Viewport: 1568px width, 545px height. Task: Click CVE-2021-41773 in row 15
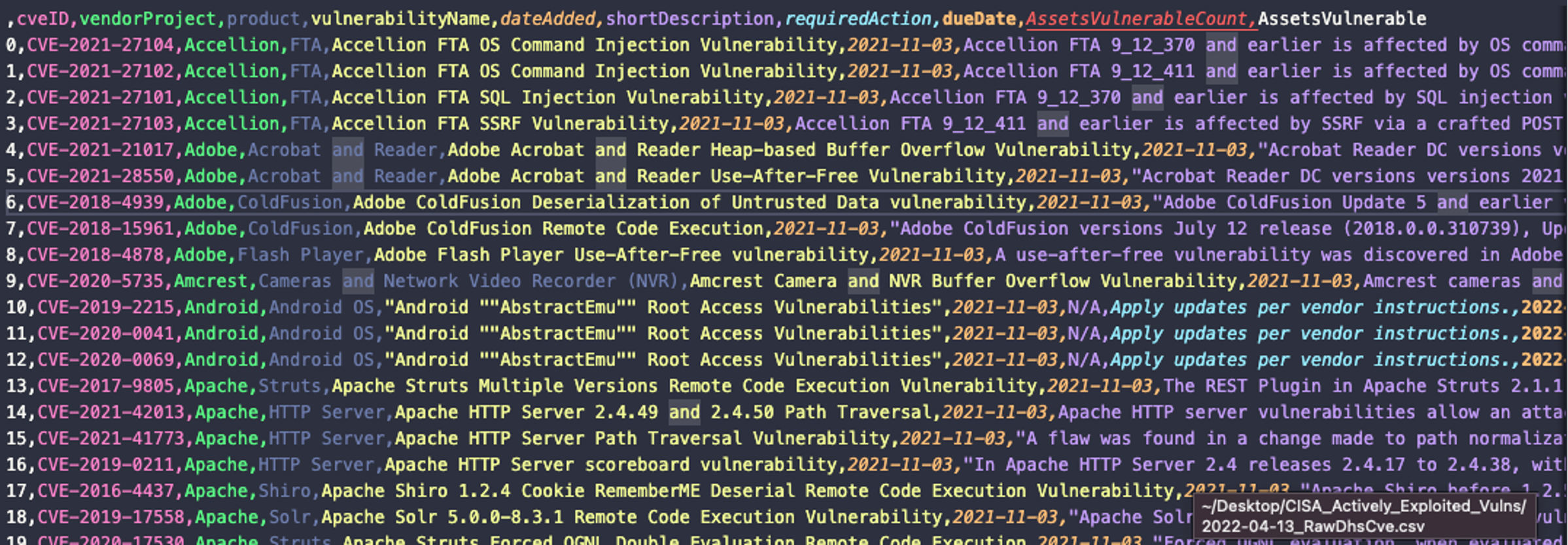111,438
